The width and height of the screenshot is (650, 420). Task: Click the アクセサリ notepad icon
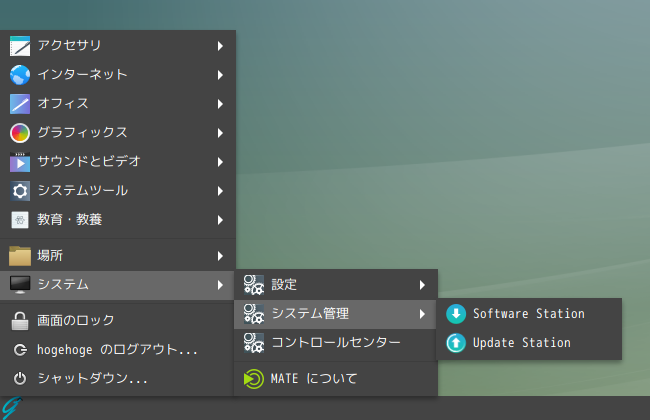pyautogui.click(x=20, y=46)
